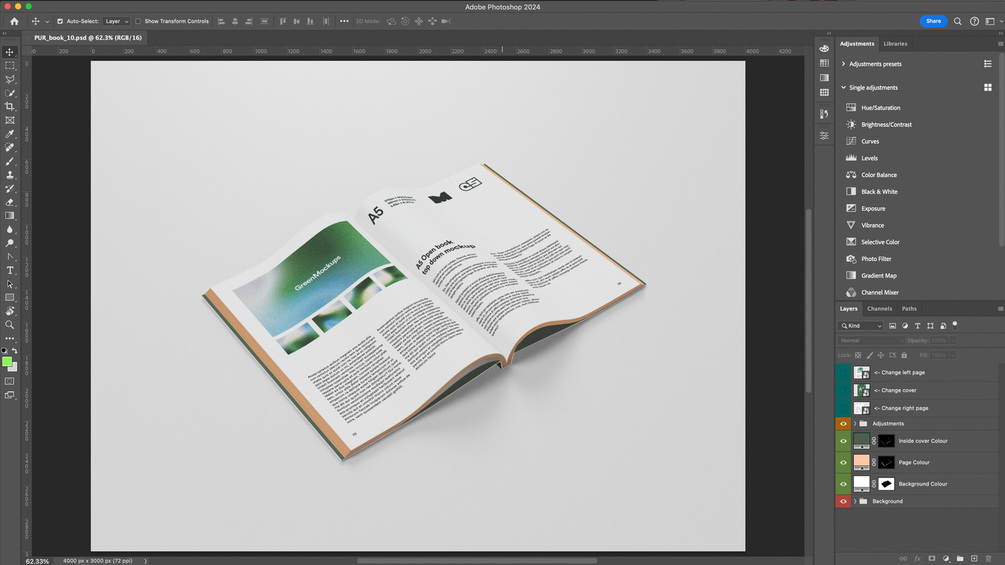Select the PUR_book_10.psd document tab

[88, 38]
